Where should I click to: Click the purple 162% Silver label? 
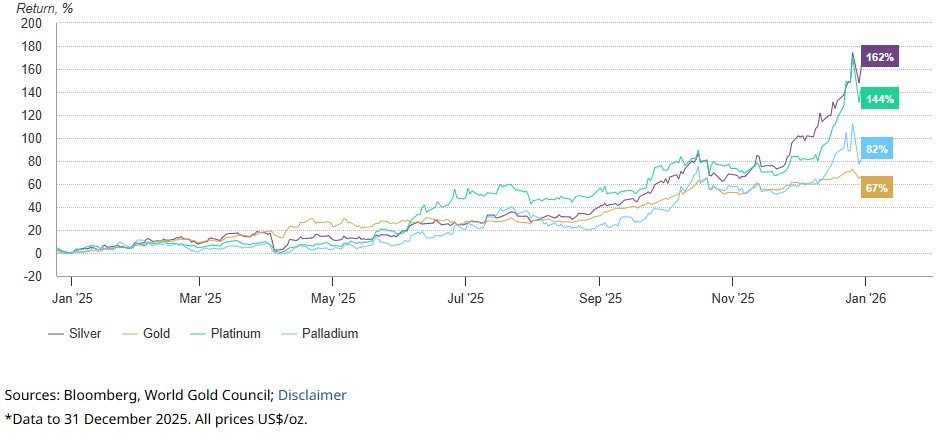coord(880,57)
